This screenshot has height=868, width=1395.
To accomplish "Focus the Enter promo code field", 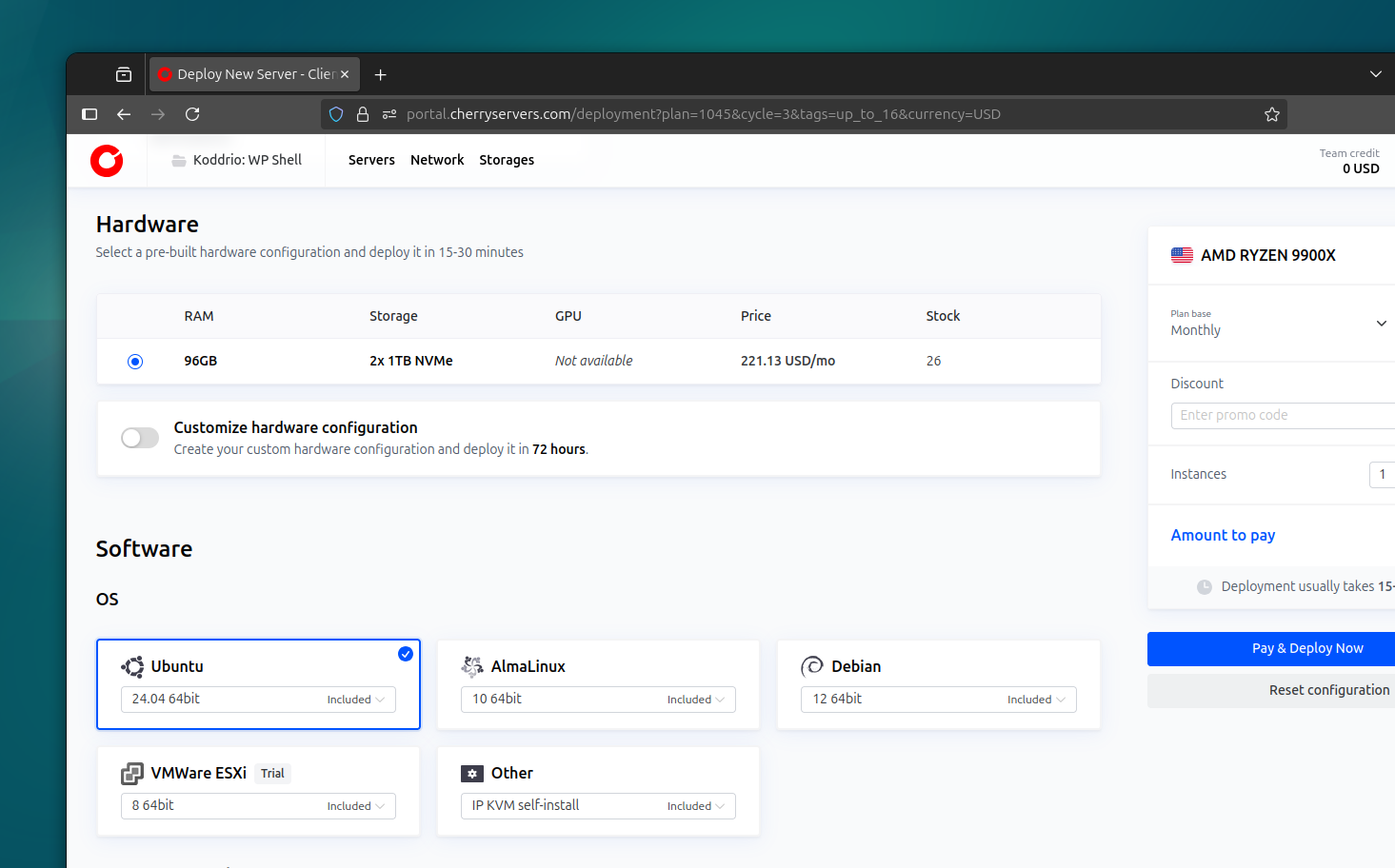I will (x=1283, y=416).
